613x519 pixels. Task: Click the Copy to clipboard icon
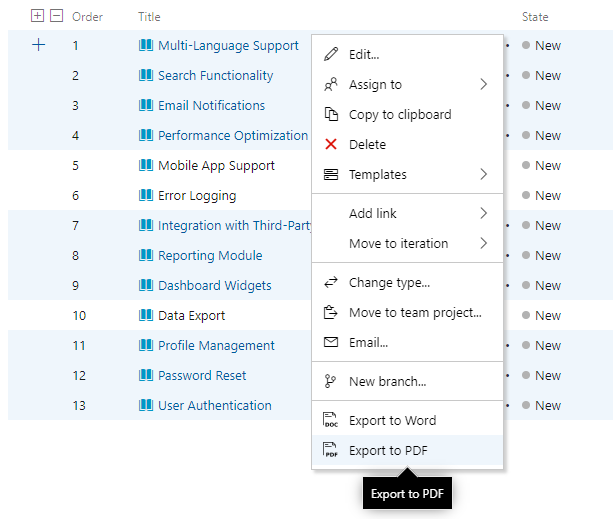tap(331, 115)
